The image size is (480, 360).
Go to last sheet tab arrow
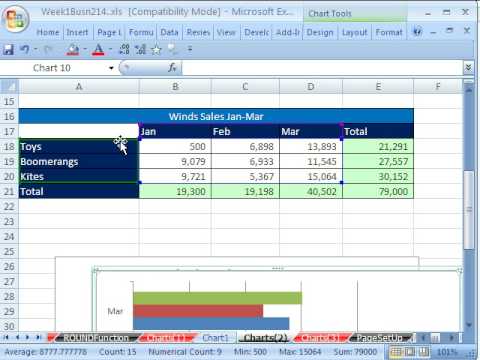coord(38,337)
